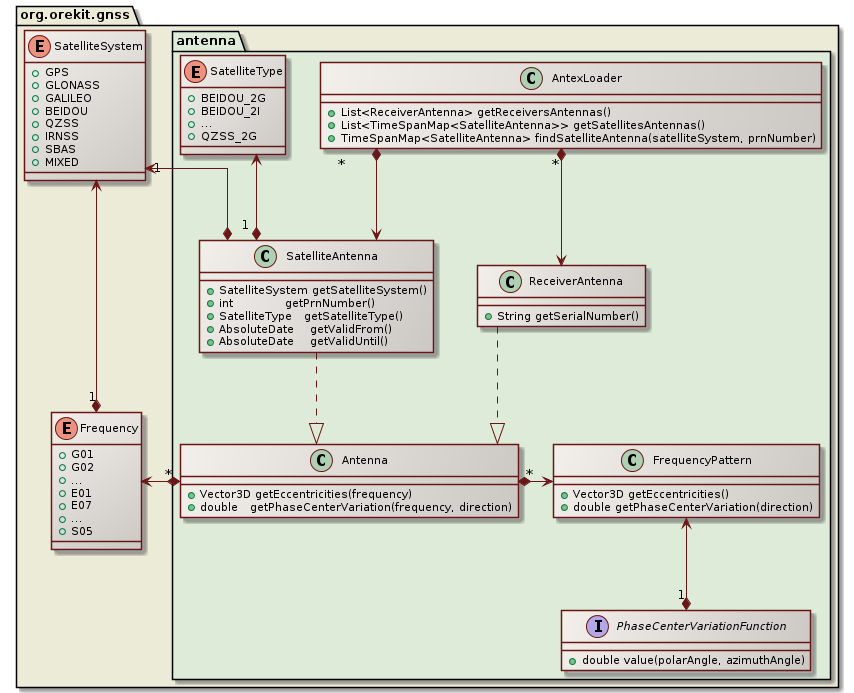
Task: Click the SatelliteAntenna class title bar
Action: 330,256
